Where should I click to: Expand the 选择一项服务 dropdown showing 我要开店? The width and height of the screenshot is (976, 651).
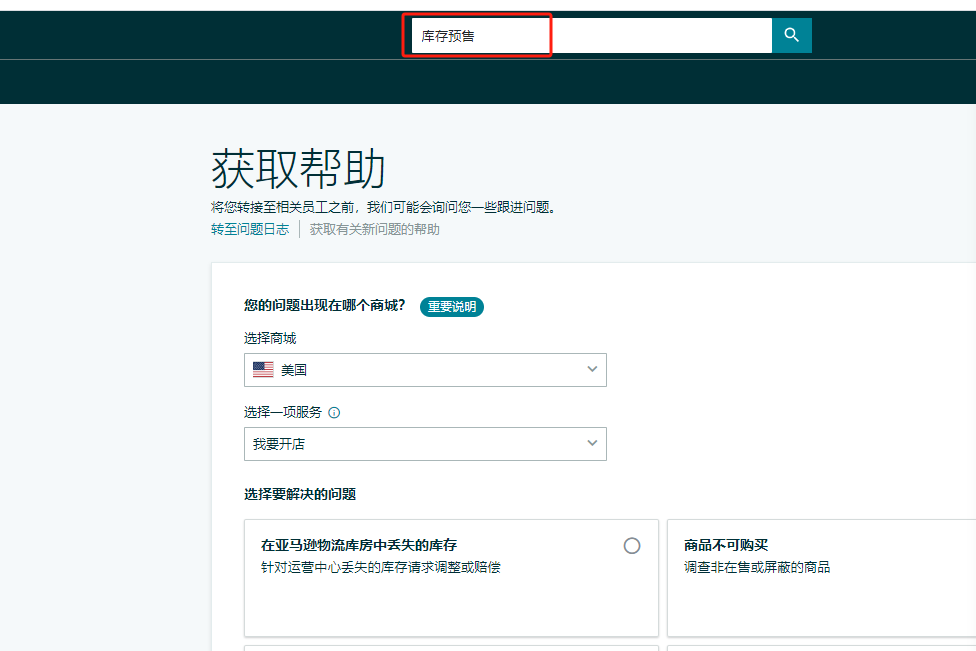425,444
